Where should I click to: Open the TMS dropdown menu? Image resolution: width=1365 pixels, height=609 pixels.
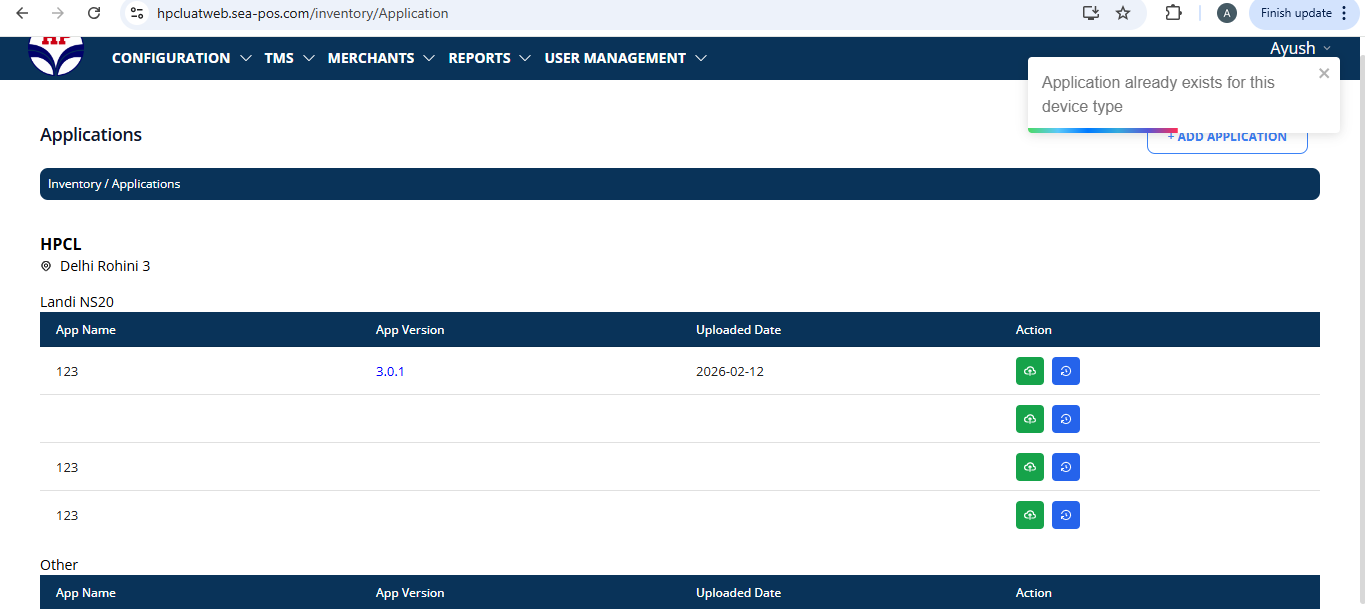pos(289,58)
